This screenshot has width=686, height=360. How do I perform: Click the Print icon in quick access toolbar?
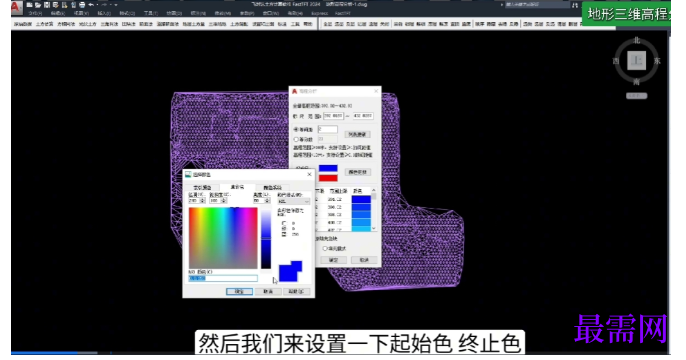point(82,5)
